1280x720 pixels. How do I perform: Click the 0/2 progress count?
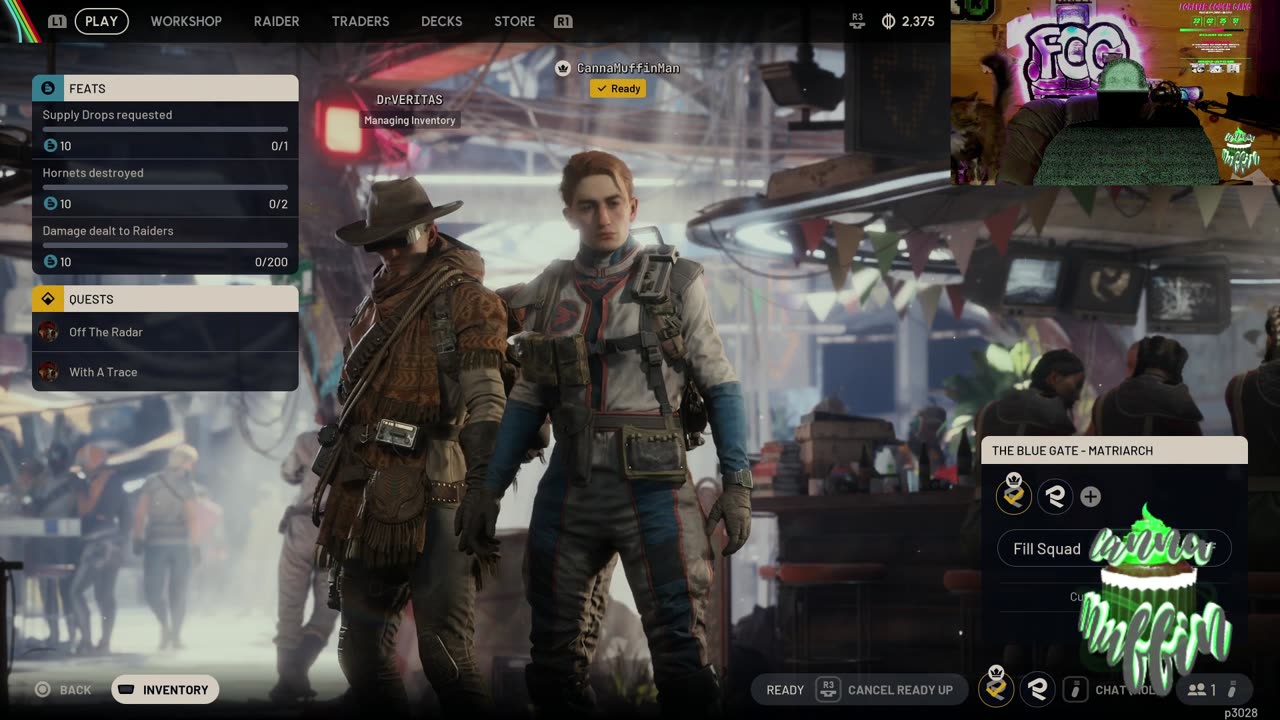click(279, 204)
